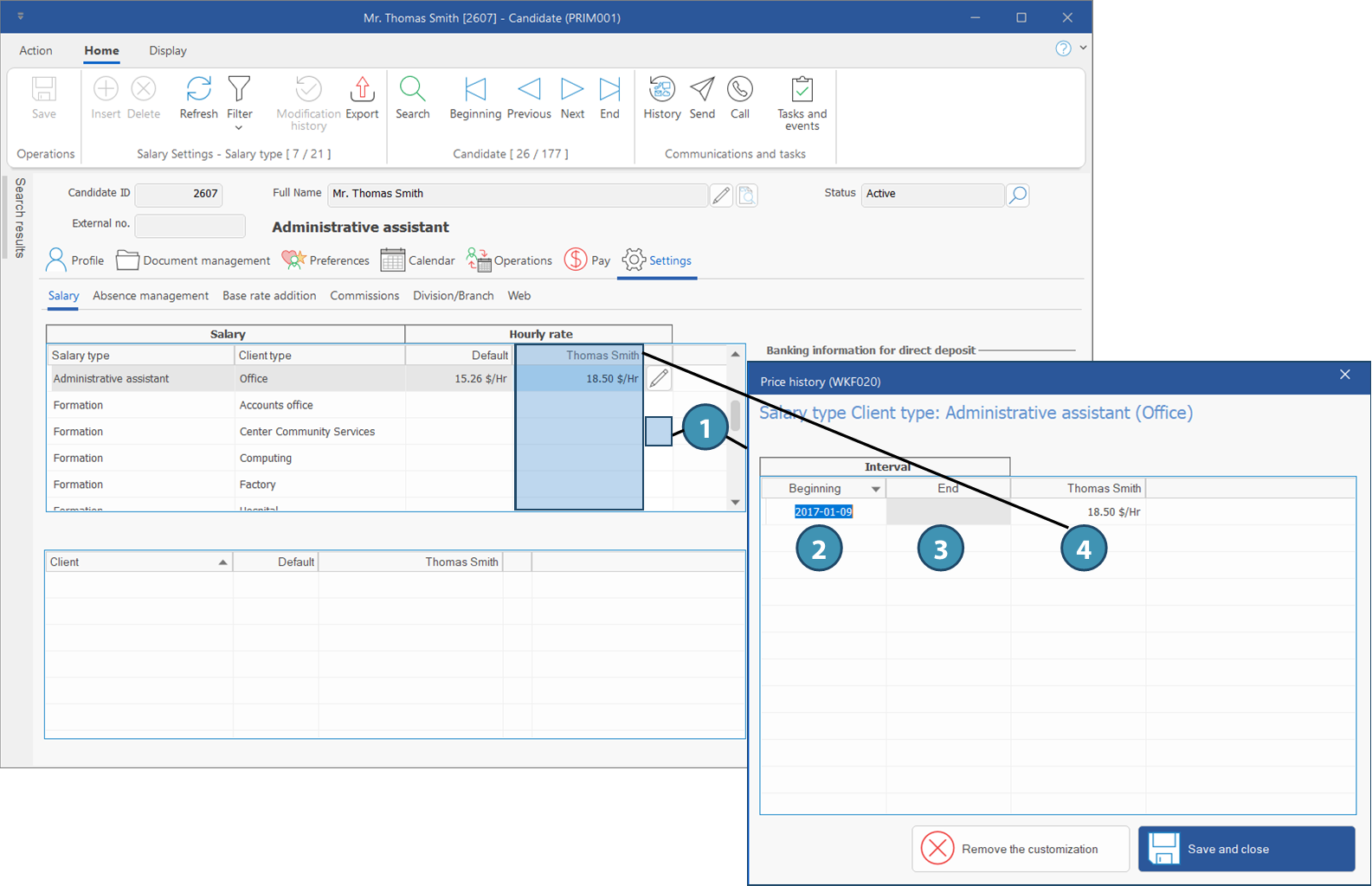1372x886 pixels.
Task: Expand Beginning column dropdown arrow
Action: coord(875,490)
